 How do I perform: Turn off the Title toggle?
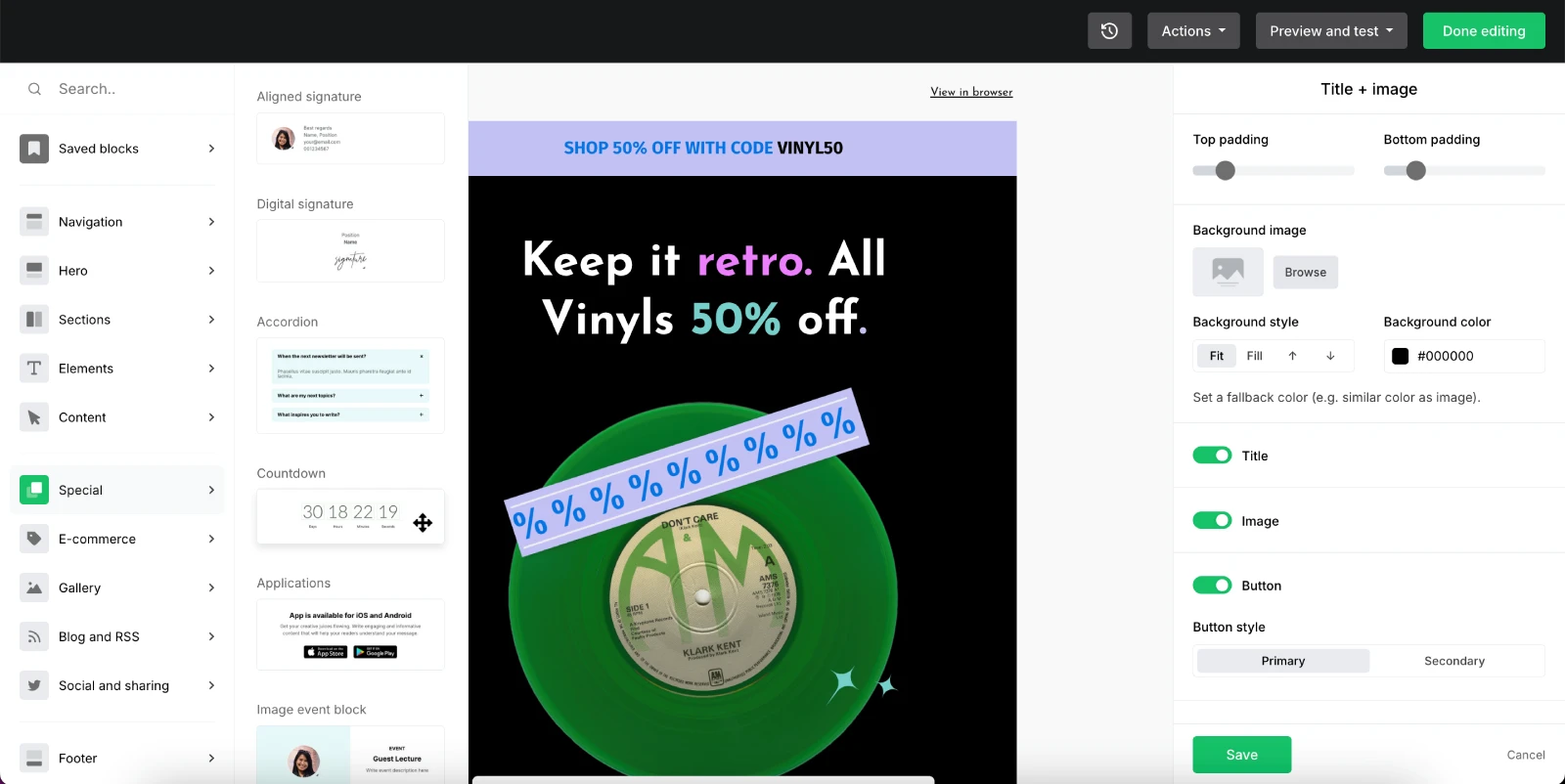(x=1212, y=456)
